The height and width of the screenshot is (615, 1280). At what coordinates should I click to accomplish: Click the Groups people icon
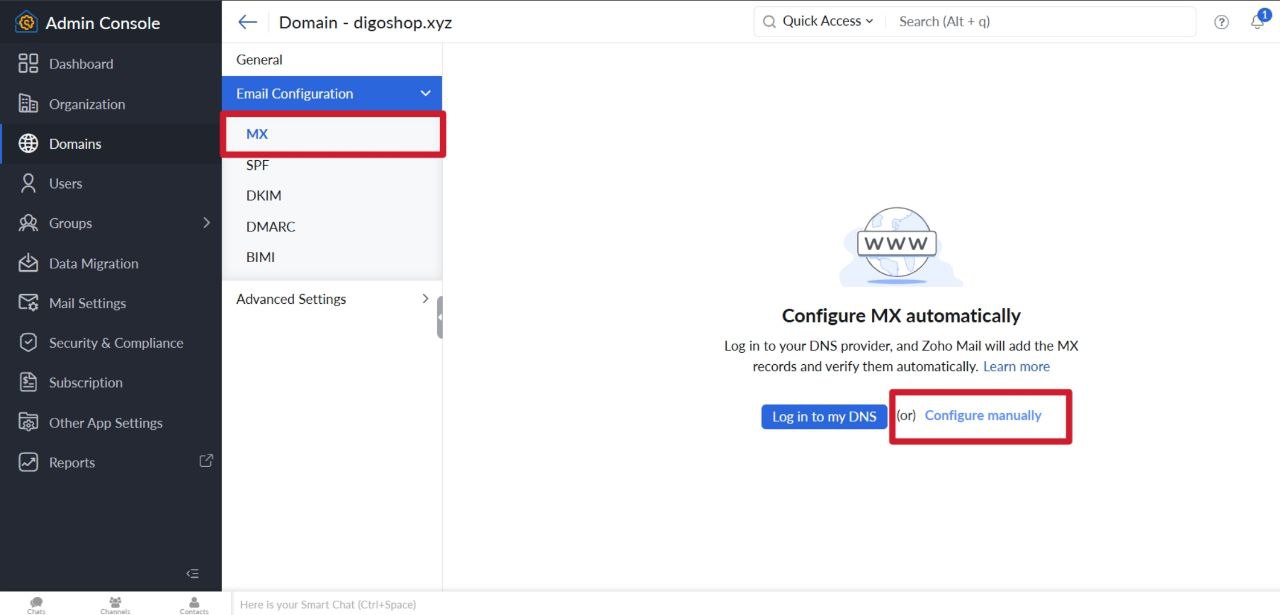click(28, 223)
